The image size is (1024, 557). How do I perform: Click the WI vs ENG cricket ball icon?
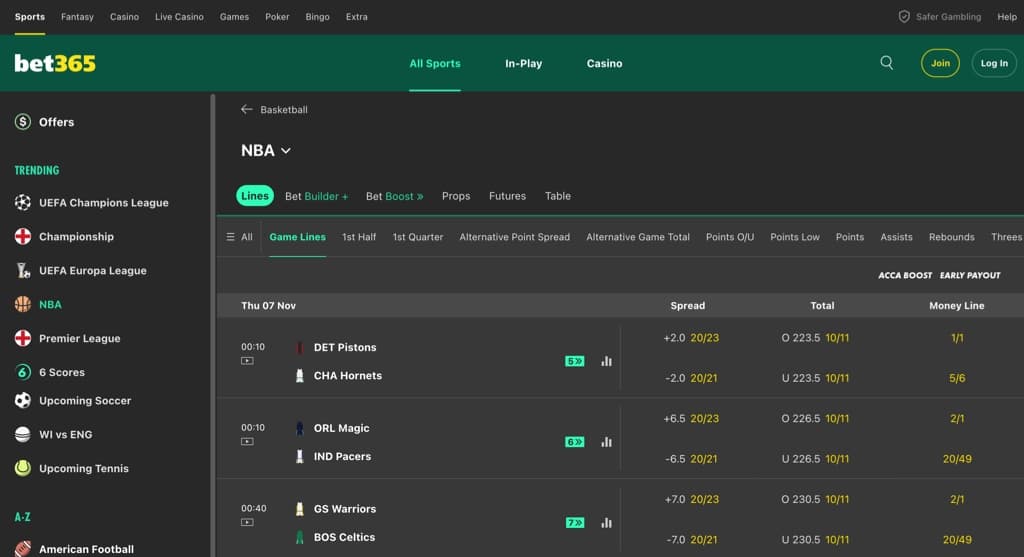coord(23,434)
